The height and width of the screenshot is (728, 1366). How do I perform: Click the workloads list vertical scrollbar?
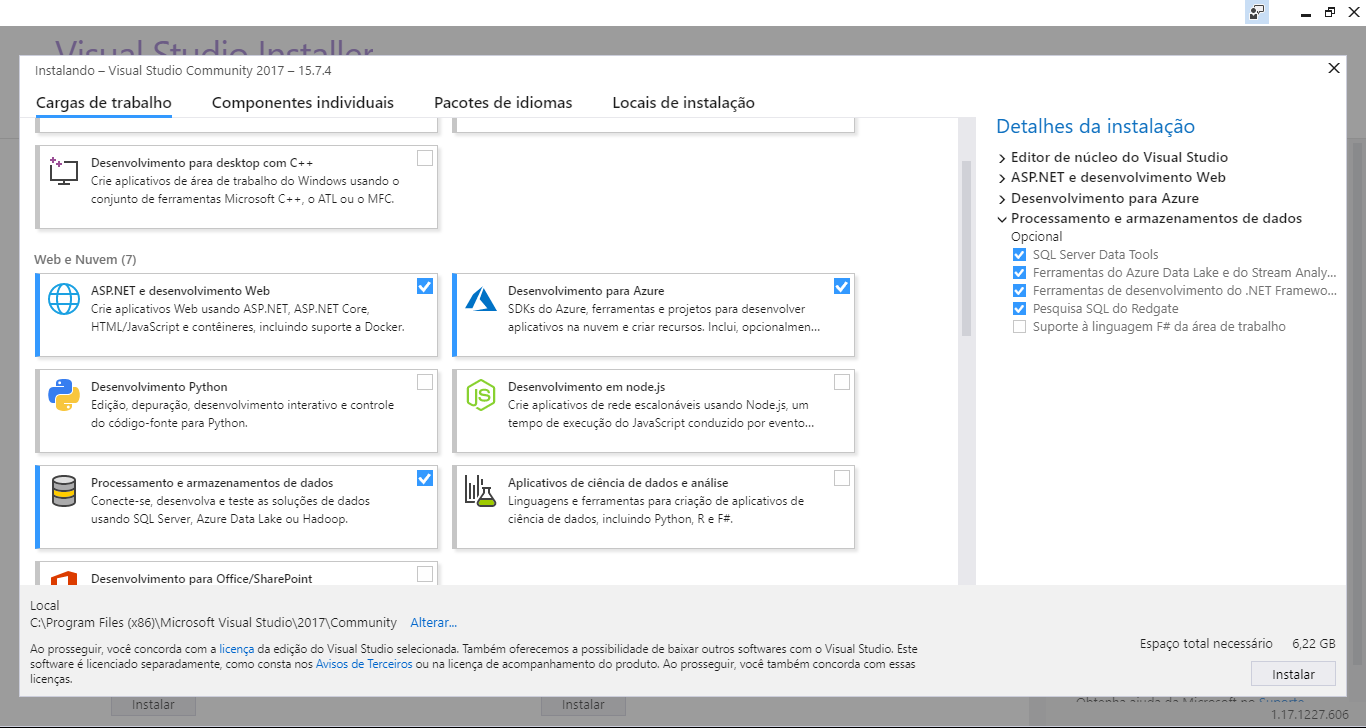coord(966,250)
